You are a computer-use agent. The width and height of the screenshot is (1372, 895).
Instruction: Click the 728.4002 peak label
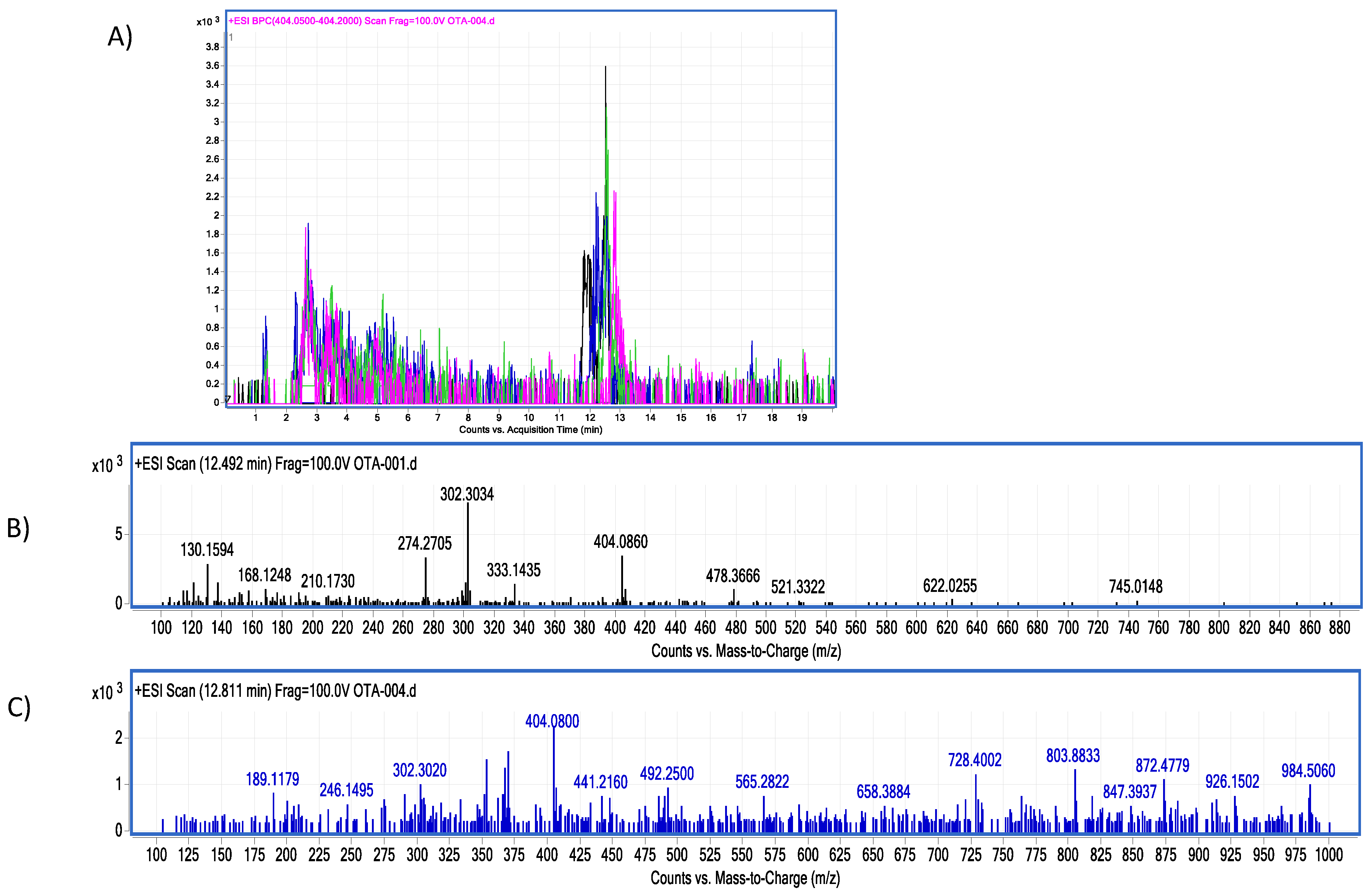tap(975, 760)
